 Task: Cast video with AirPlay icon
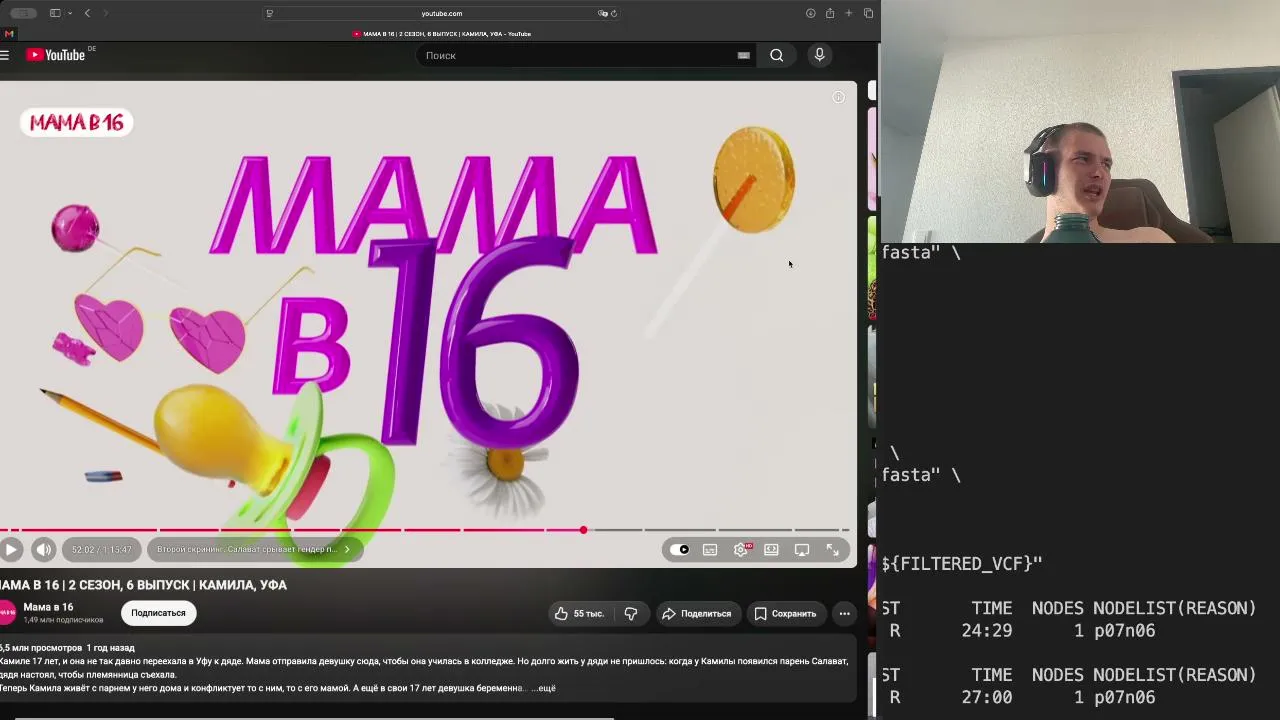click(x=802, y=549)
